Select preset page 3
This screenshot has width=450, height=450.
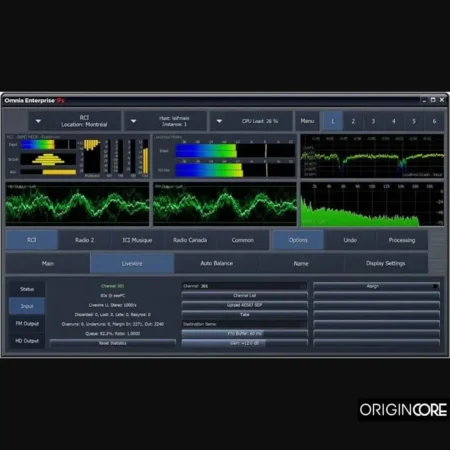(x=373, y=121)
